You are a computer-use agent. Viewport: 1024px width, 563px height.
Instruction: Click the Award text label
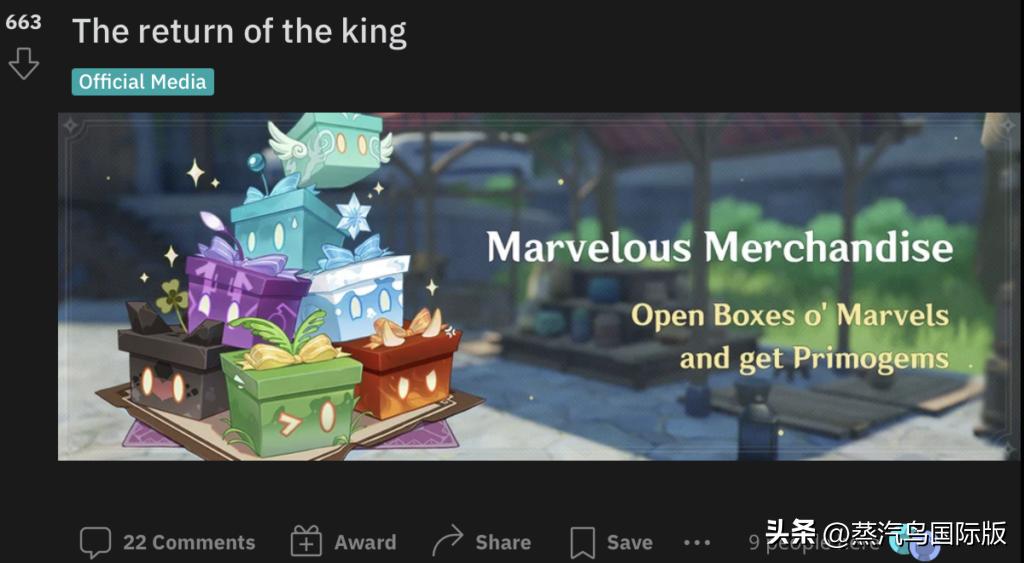click(x=365, y=542)
